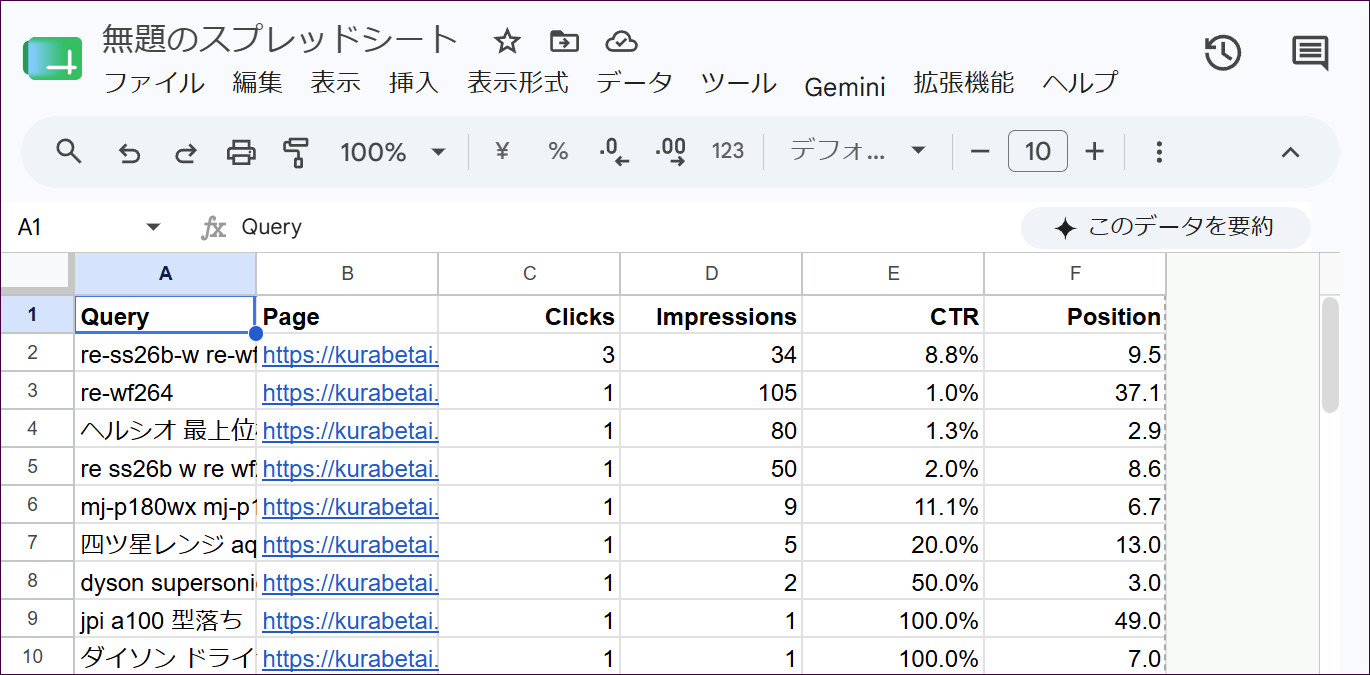Open the kurabetai link in row 3
Viewport: 1370px width, 675px height.
[x=350, y=392]
